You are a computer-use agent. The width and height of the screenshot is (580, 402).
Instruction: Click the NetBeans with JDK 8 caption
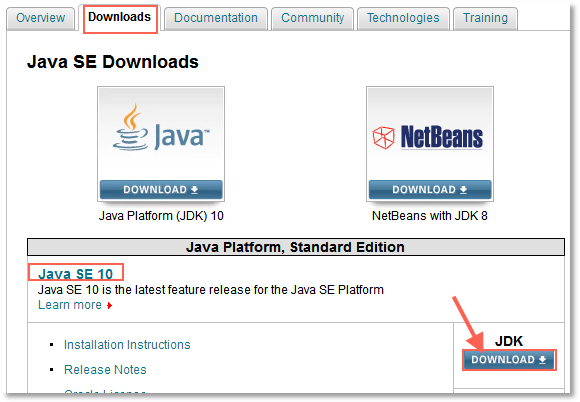[x=430, y=216]
